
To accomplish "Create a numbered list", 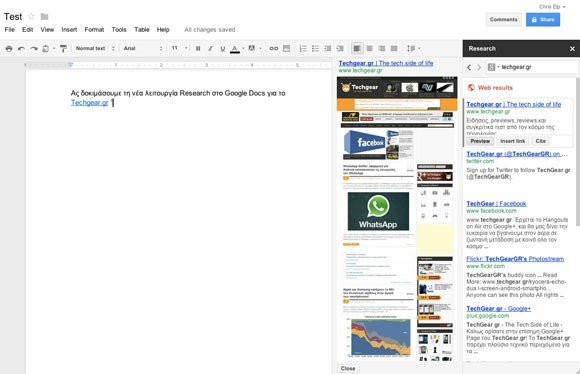I will 303,48.
